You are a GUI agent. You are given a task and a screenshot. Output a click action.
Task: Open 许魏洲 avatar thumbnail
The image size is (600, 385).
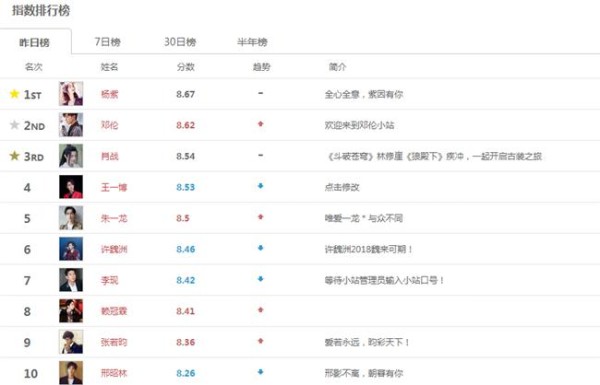(71, 249)
